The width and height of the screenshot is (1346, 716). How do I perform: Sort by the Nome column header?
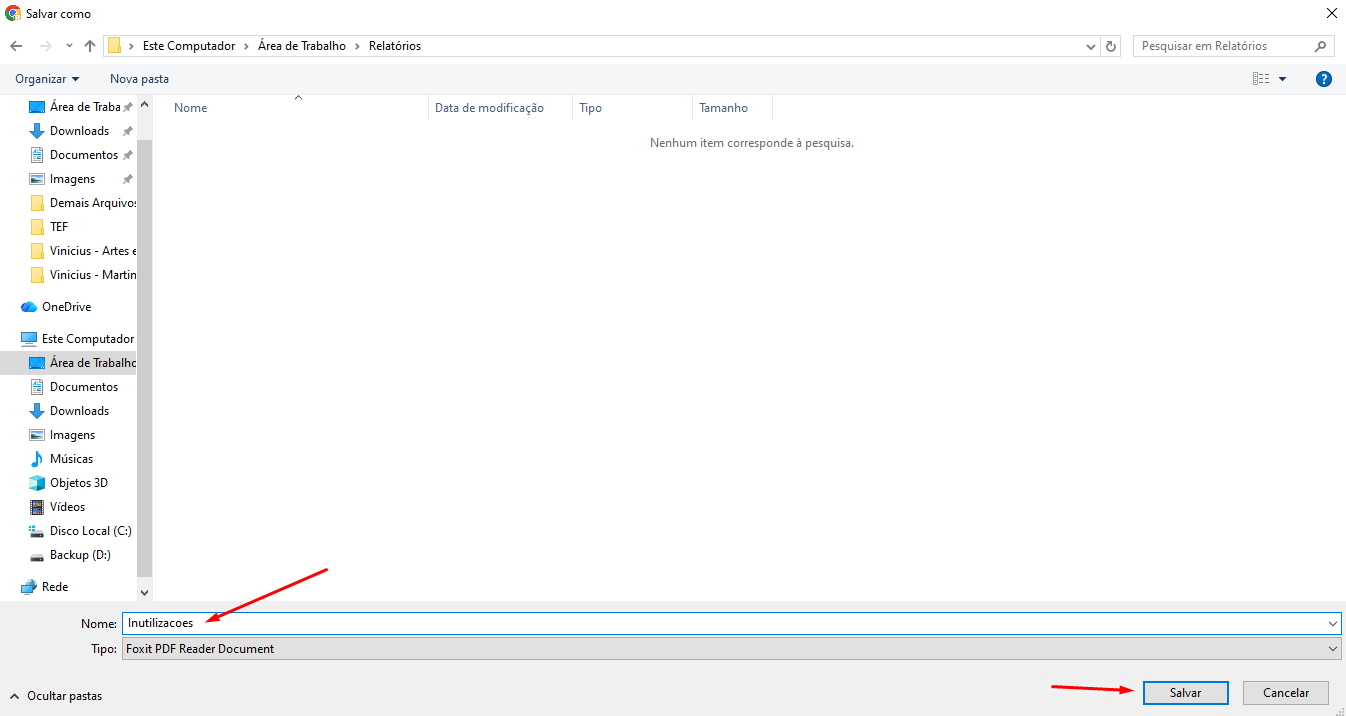191,108
